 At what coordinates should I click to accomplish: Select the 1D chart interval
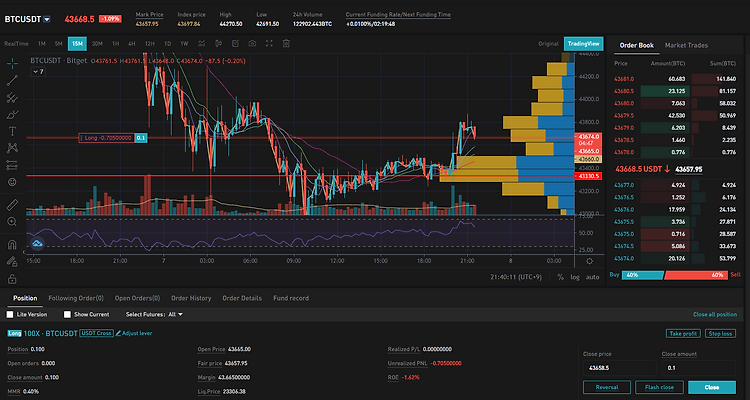(167, 44)
